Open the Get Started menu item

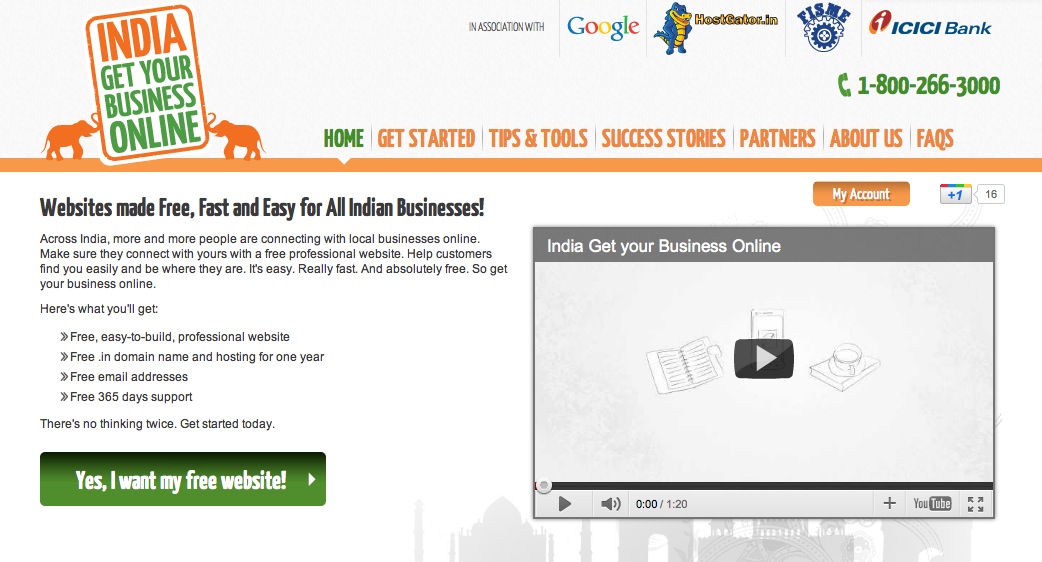(x=426, y=138)
